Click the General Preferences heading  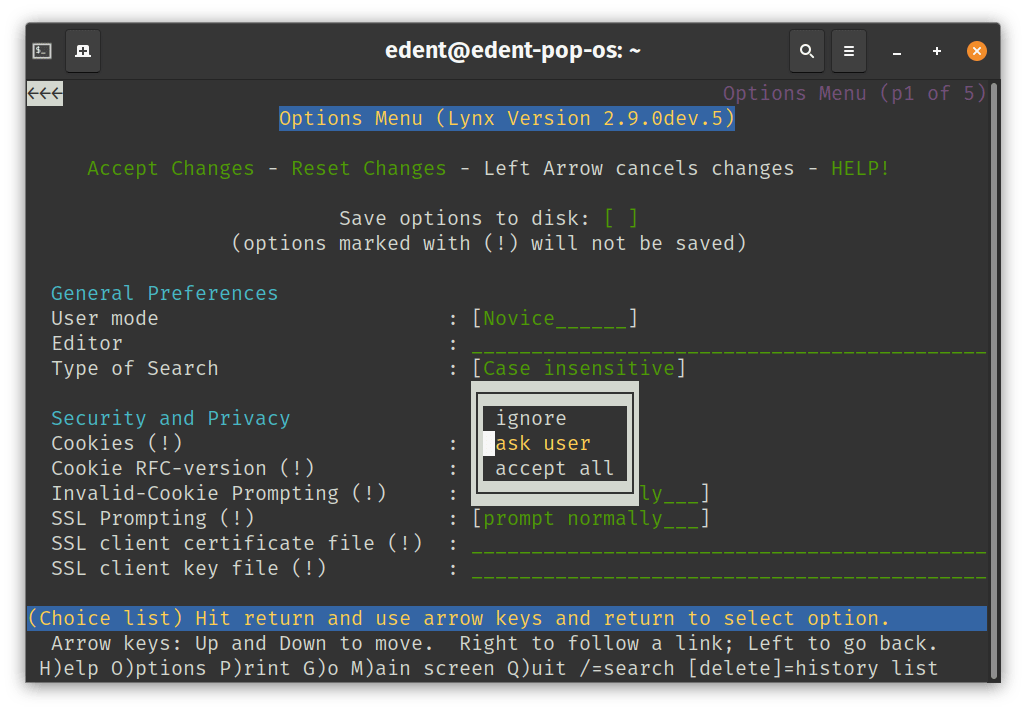click(x=164, y=293)
